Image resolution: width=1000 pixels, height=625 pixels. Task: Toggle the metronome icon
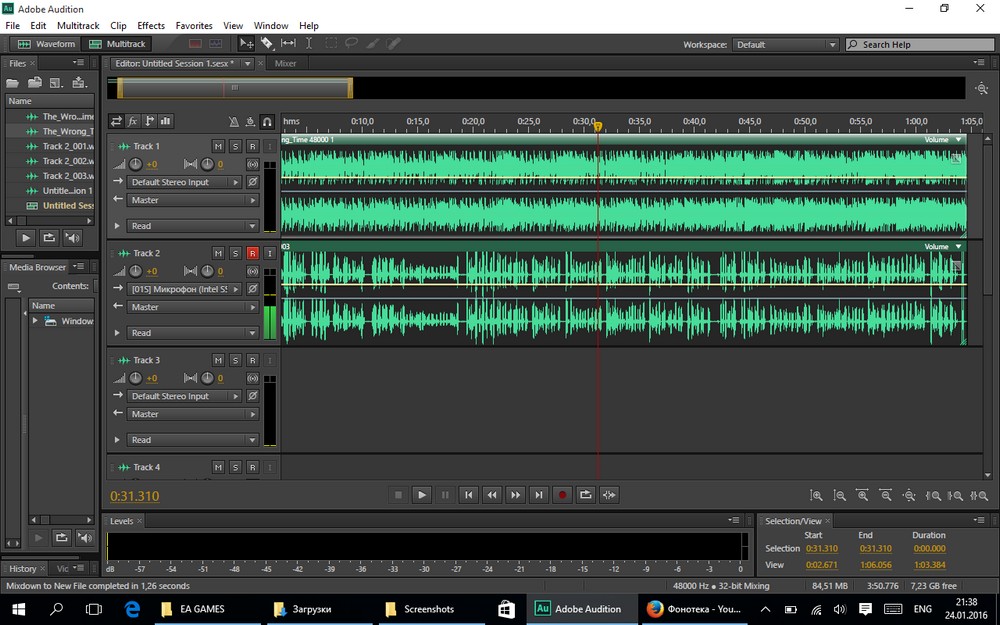pos(233,122)
